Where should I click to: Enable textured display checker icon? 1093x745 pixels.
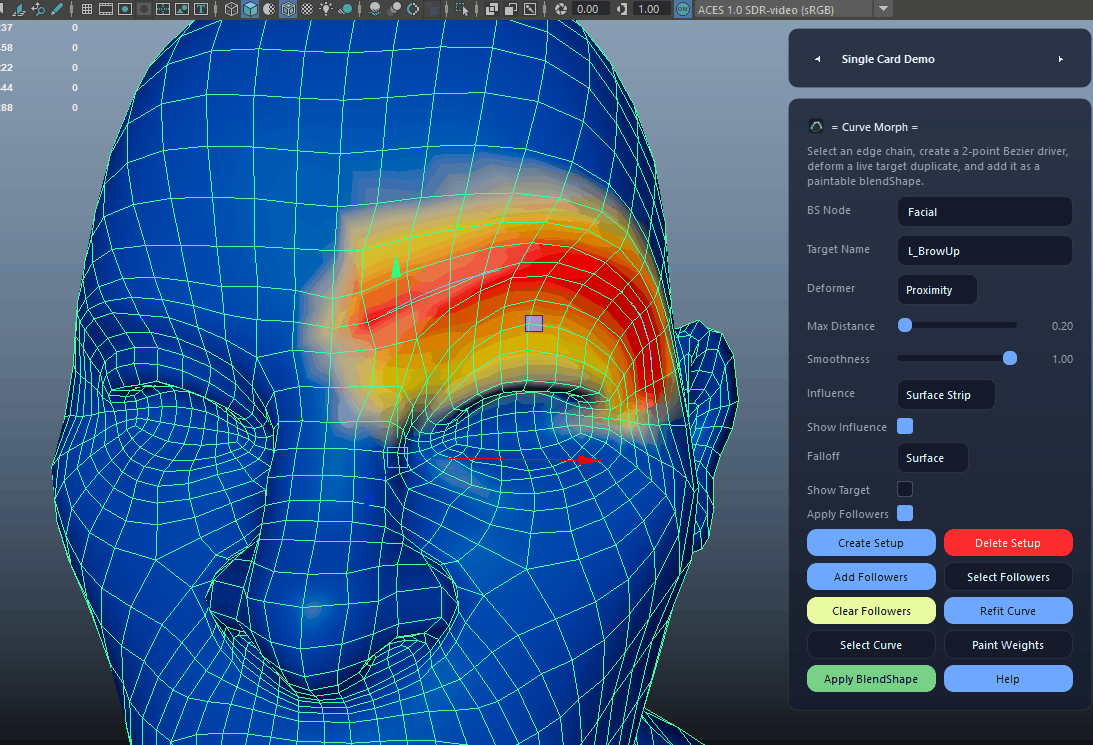click(307, 9)
